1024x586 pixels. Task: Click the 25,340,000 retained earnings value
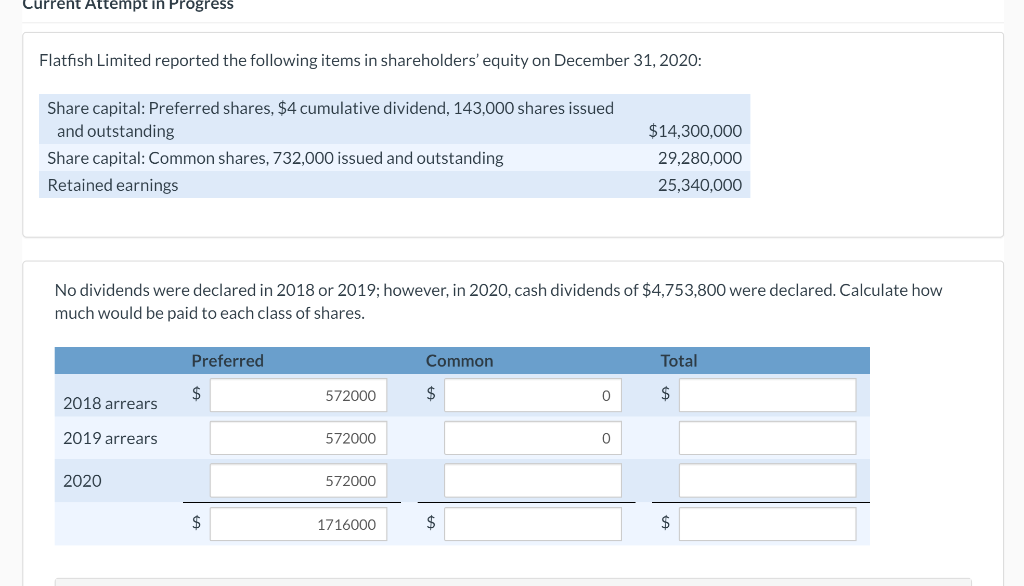[699, 185]
